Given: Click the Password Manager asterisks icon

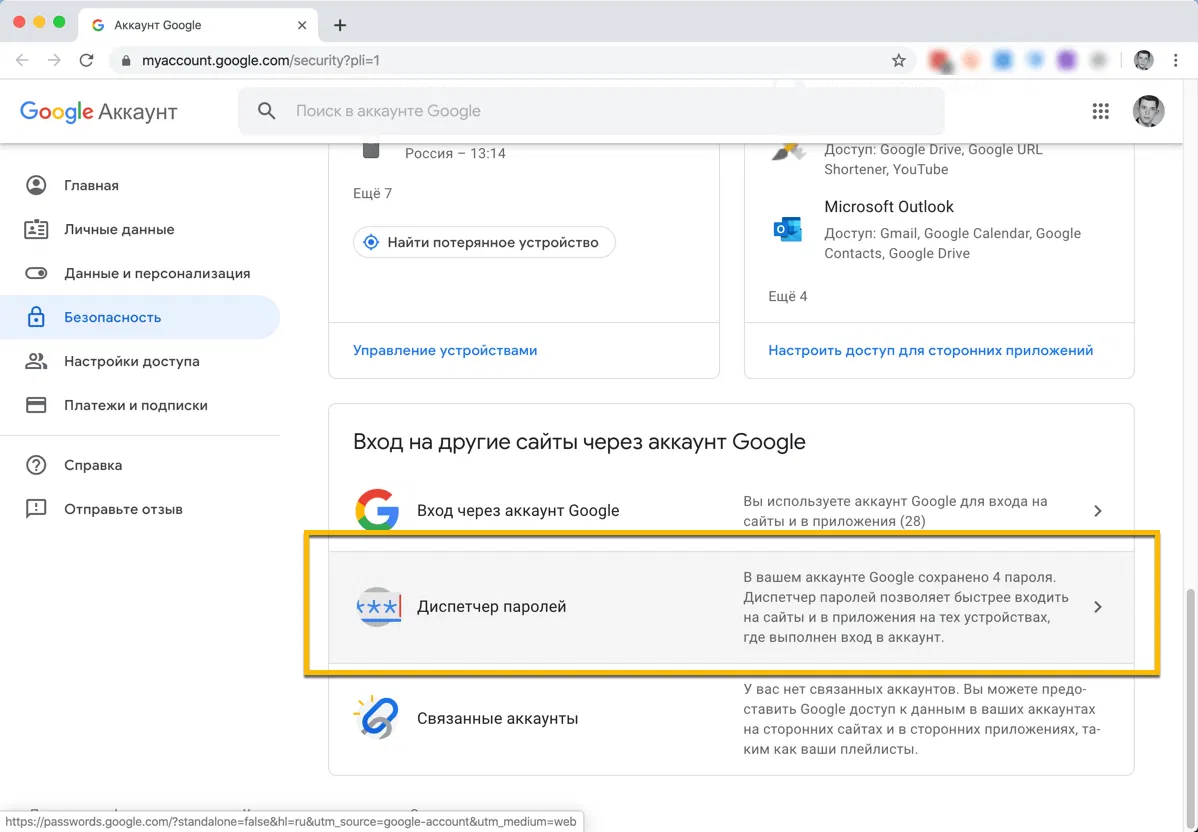Looking at the screenshot, I should click(x=378, y=607).
